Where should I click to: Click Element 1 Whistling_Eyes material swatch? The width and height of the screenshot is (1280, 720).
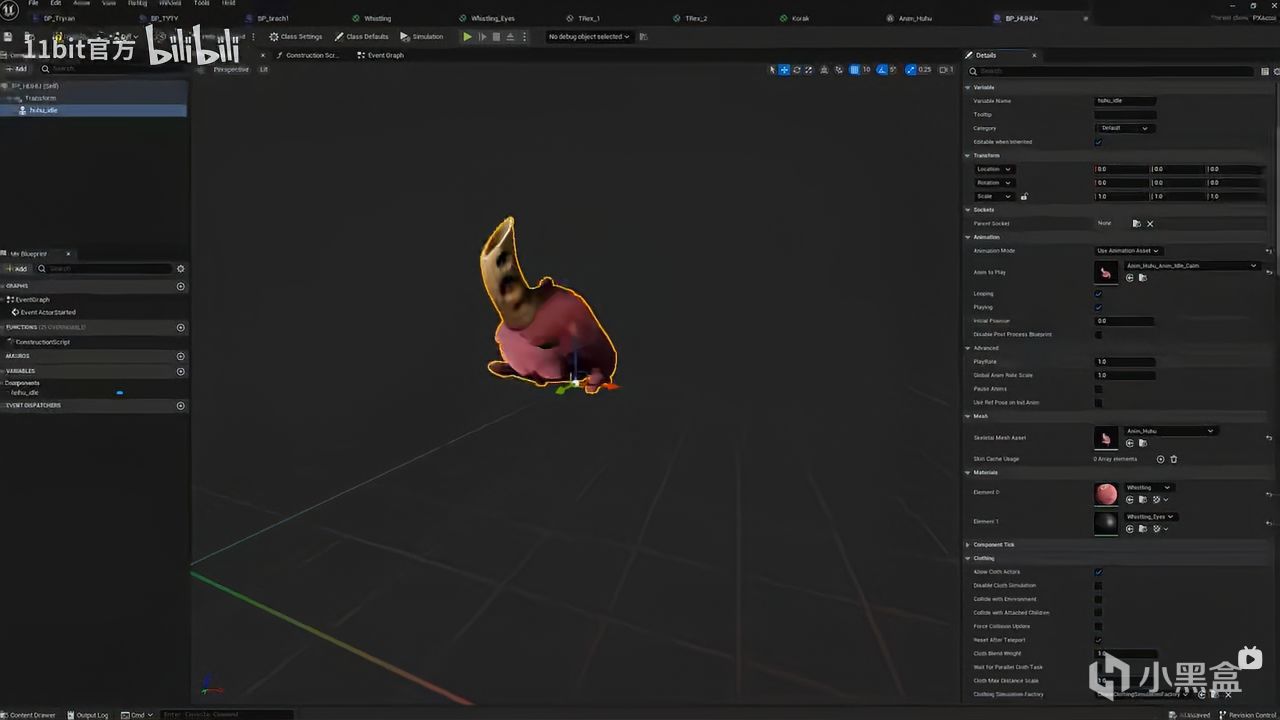point(1106,523)
